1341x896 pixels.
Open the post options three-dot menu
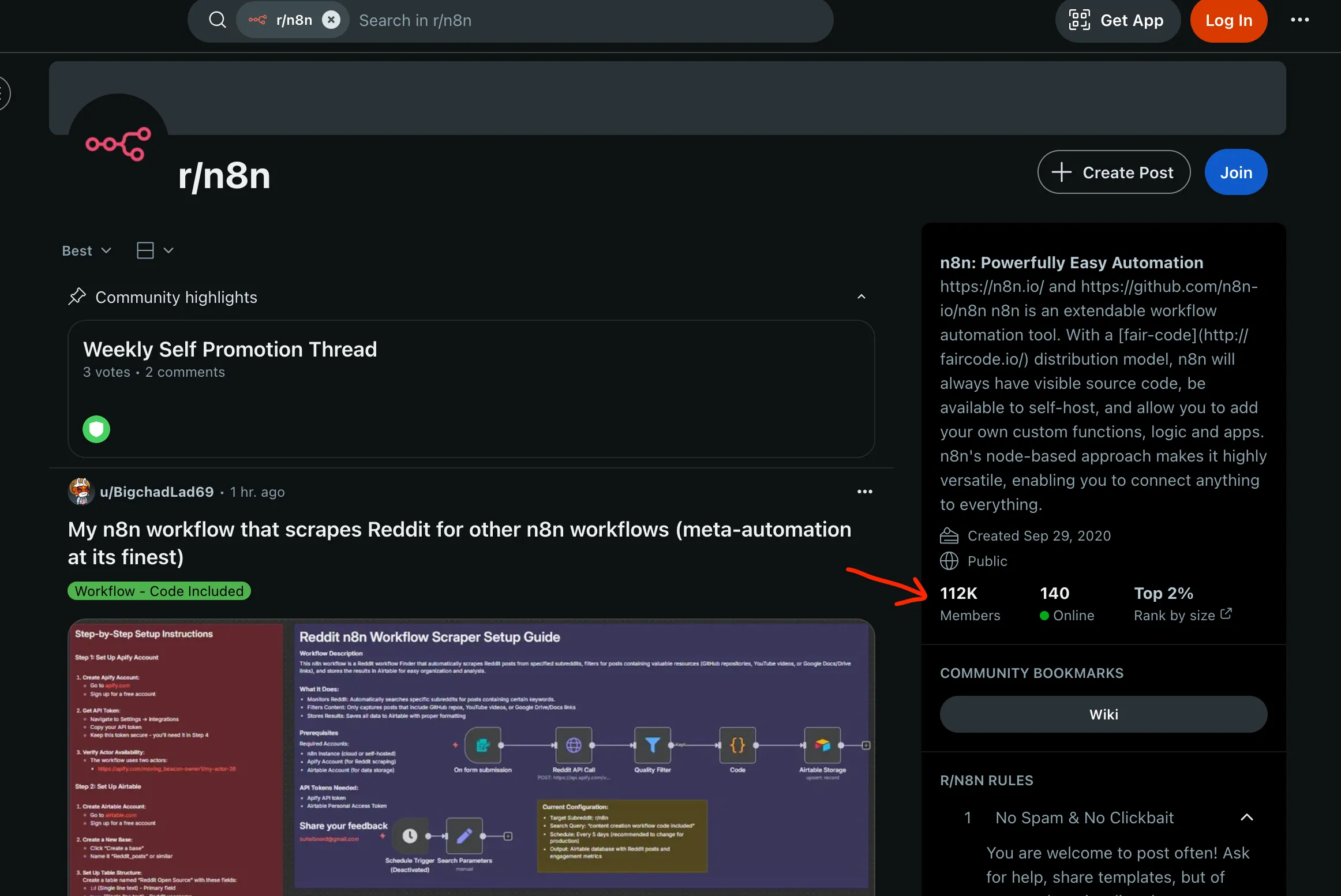tap(864, 492)
